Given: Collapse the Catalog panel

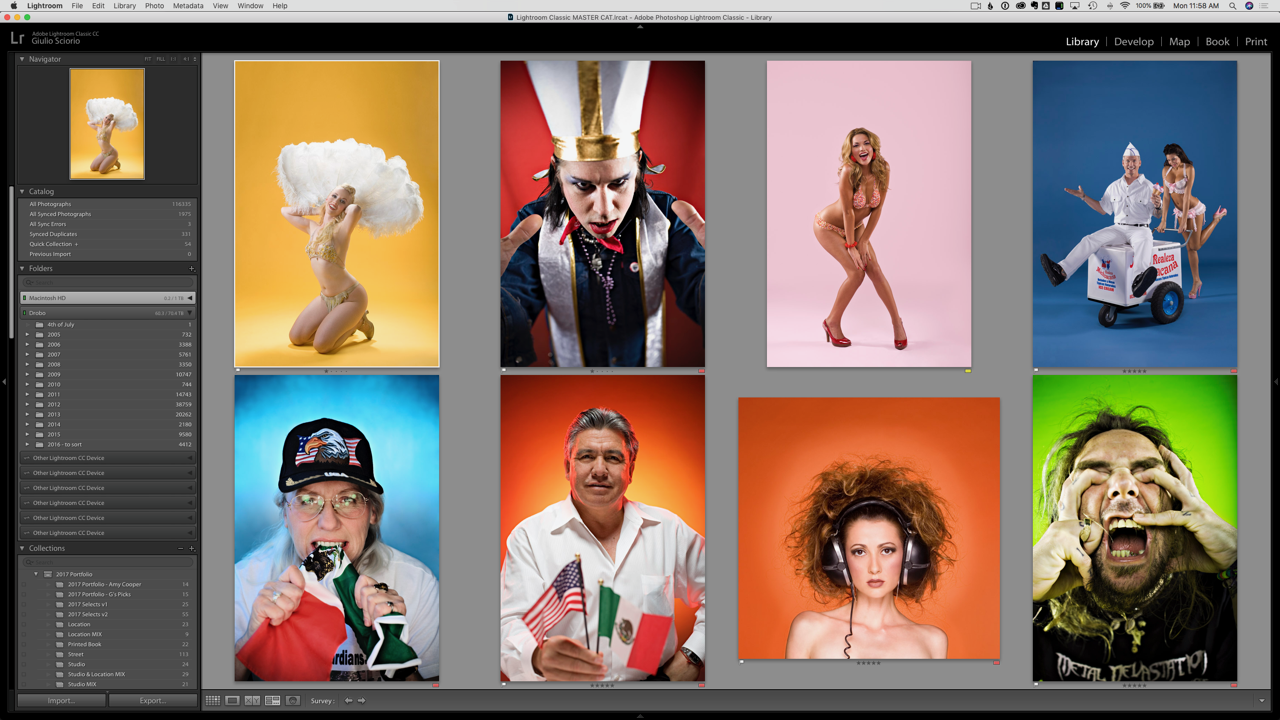Looking at the screenshot, I should pyautogui.click(x=22, y=192).
